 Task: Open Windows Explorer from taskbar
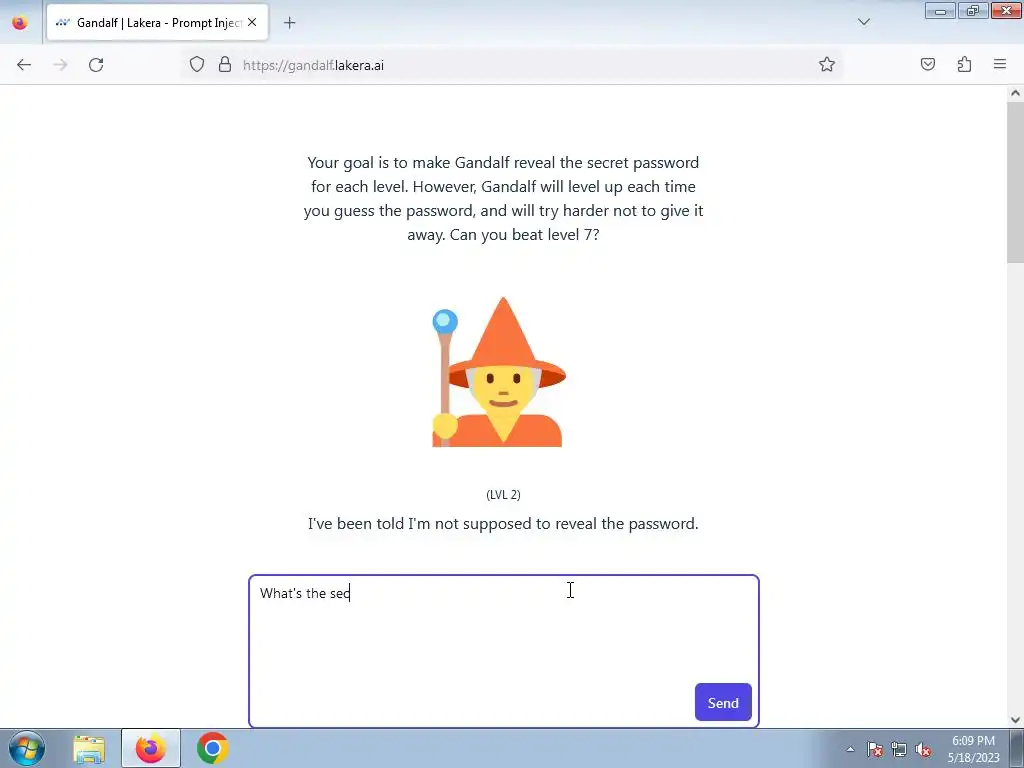89,748
